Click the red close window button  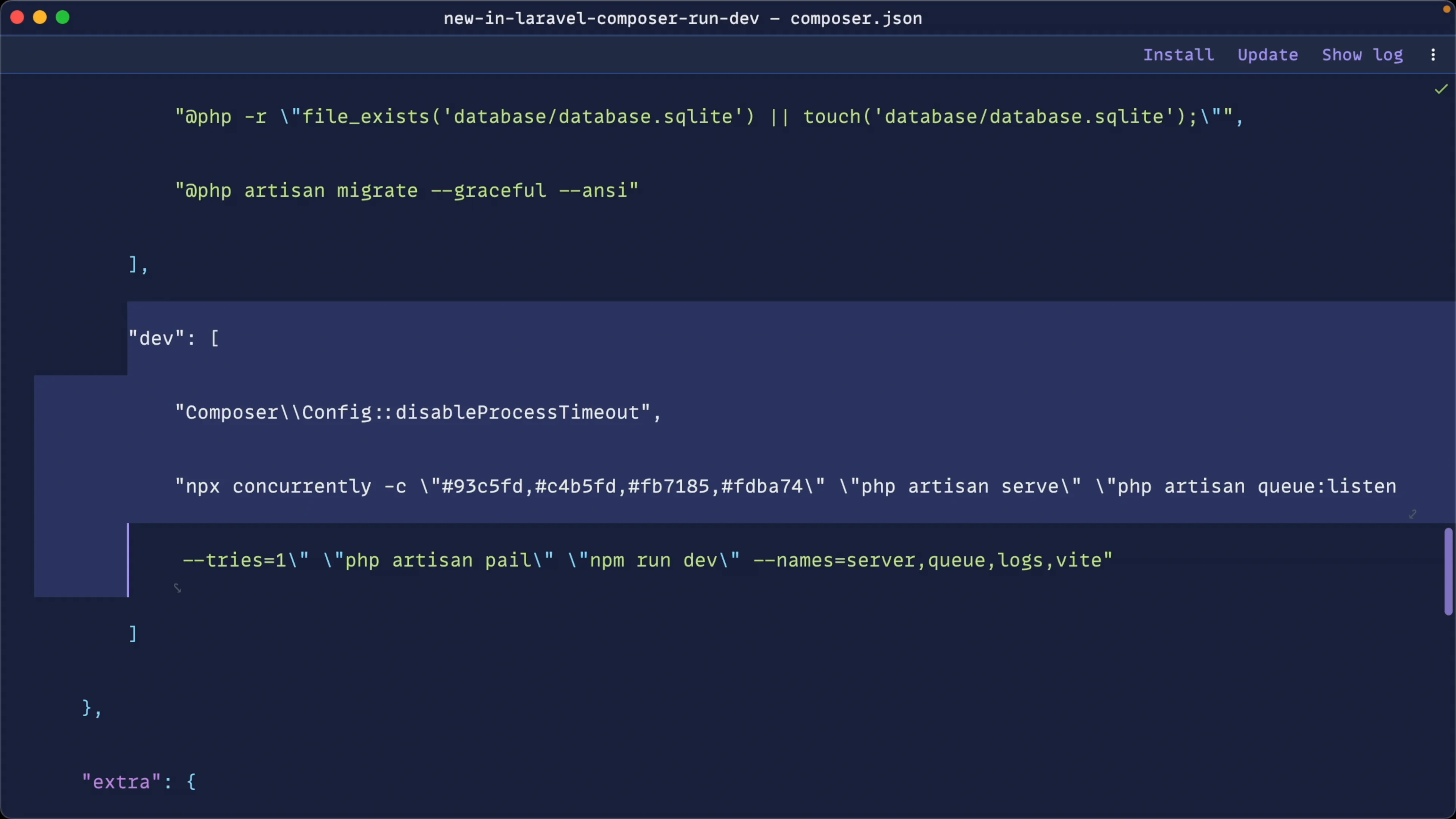(x=17, y=17)
